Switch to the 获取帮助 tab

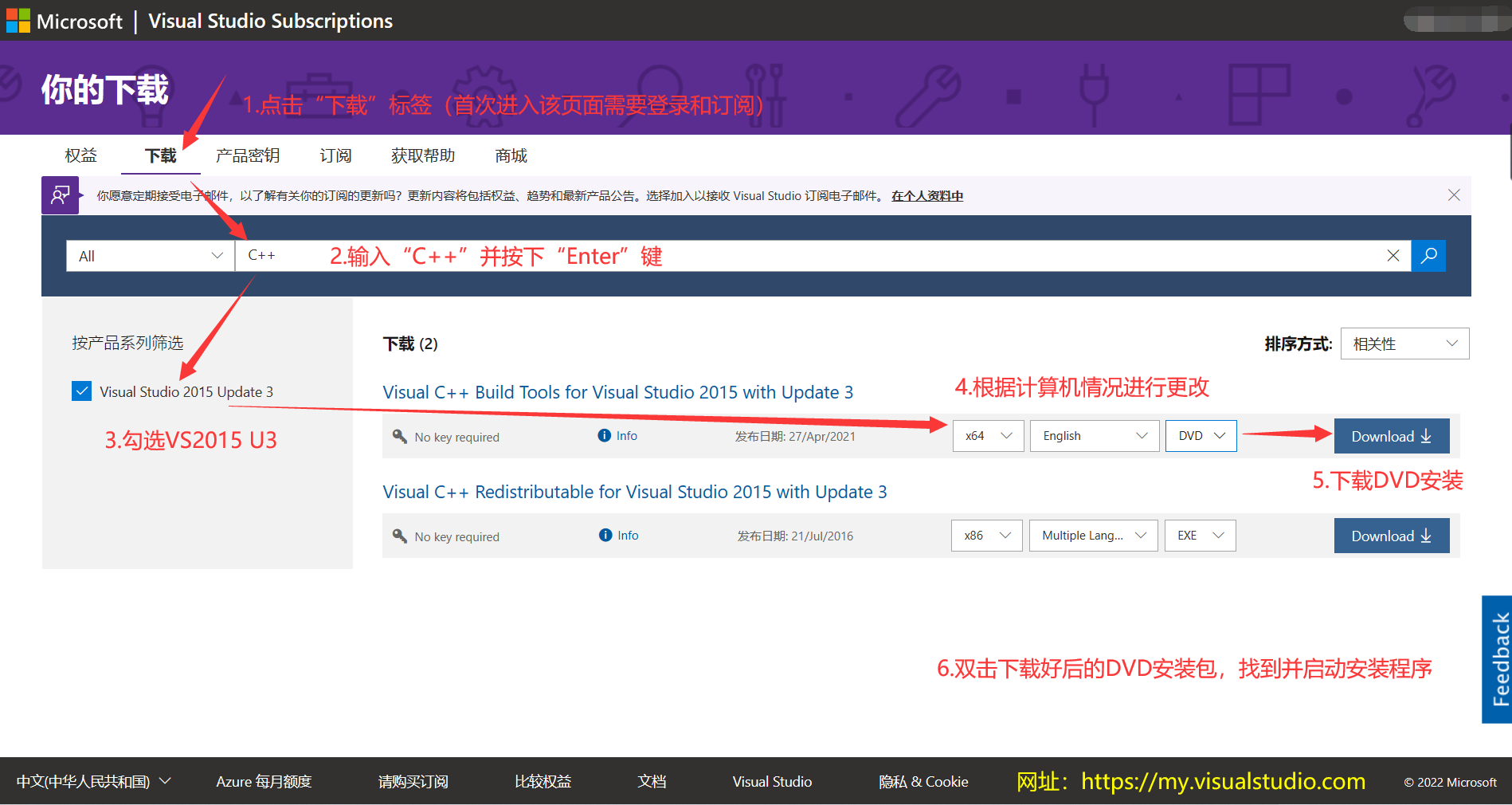[x=423, y=155]
